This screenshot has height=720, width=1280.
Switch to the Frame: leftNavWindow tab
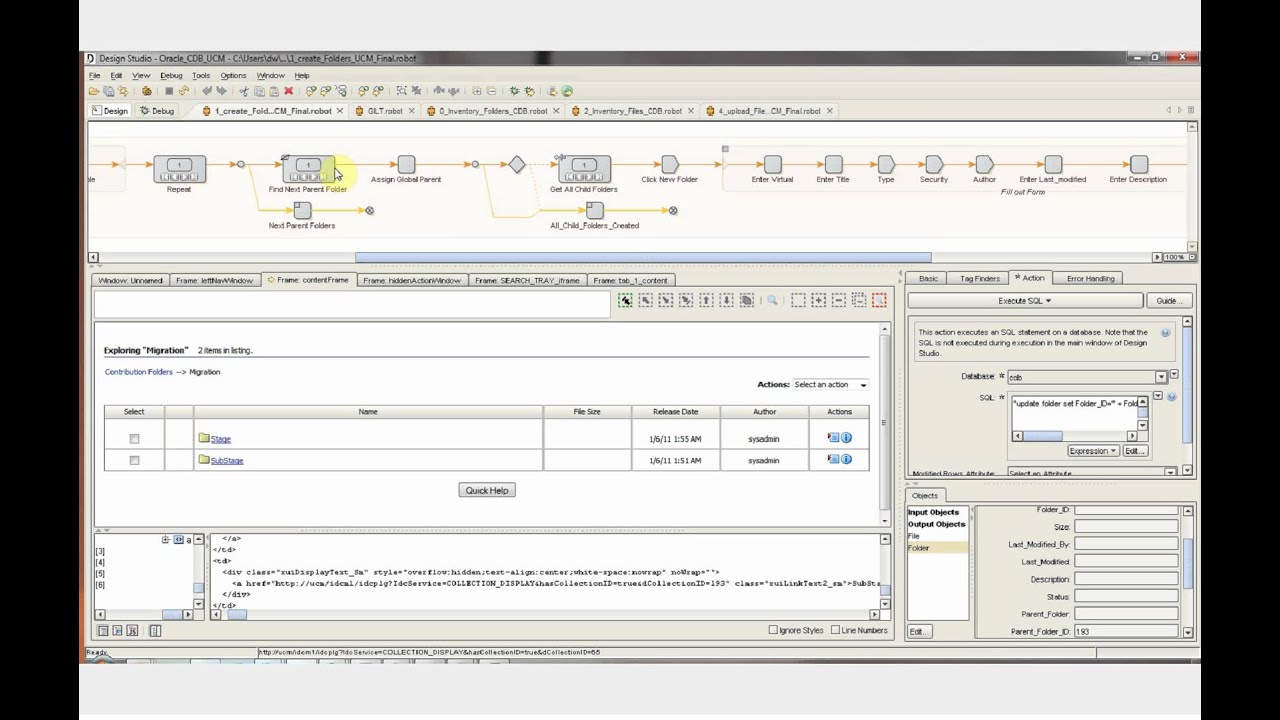click(214, 280)
